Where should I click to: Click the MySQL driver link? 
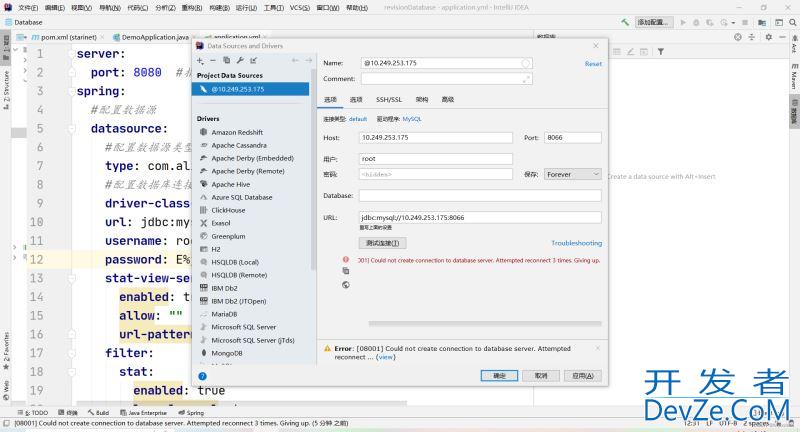coord(412,119)
